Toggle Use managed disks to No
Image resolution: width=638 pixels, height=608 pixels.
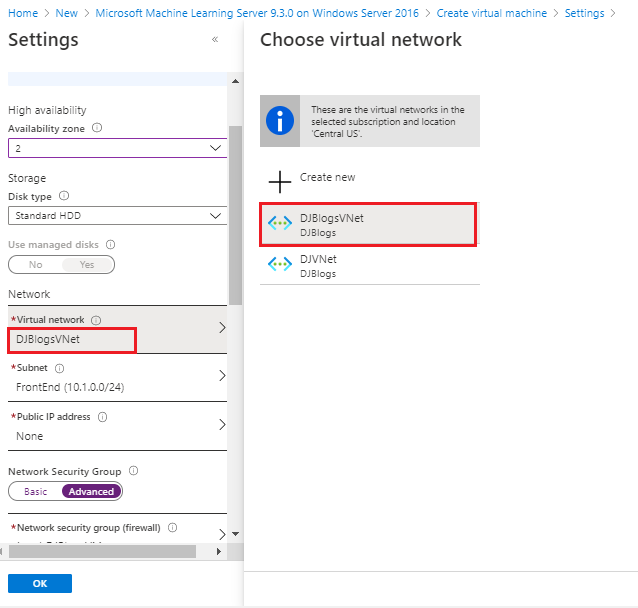click(x=36, y=265)
